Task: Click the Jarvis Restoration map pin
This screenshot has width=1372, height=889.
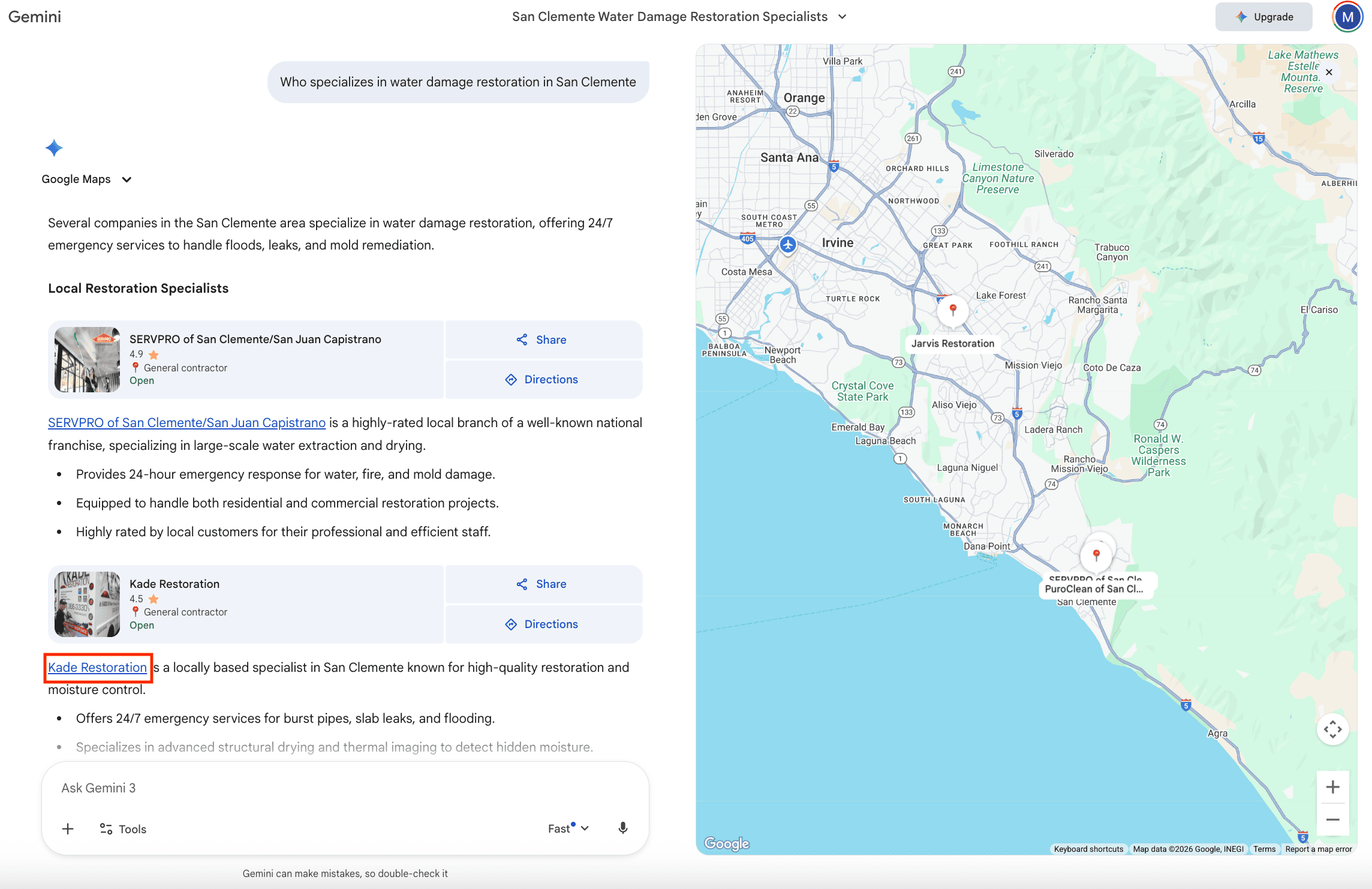Action: click(952, 310)
